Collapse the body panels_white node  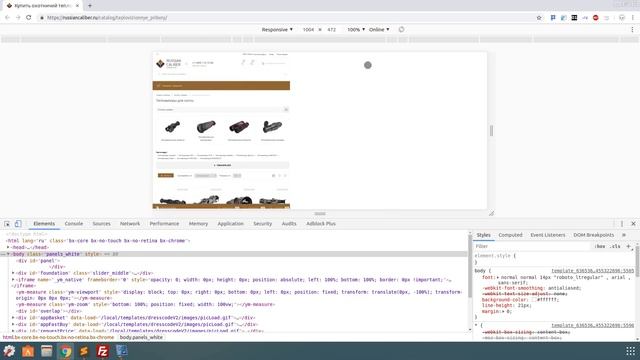[8, 254]
